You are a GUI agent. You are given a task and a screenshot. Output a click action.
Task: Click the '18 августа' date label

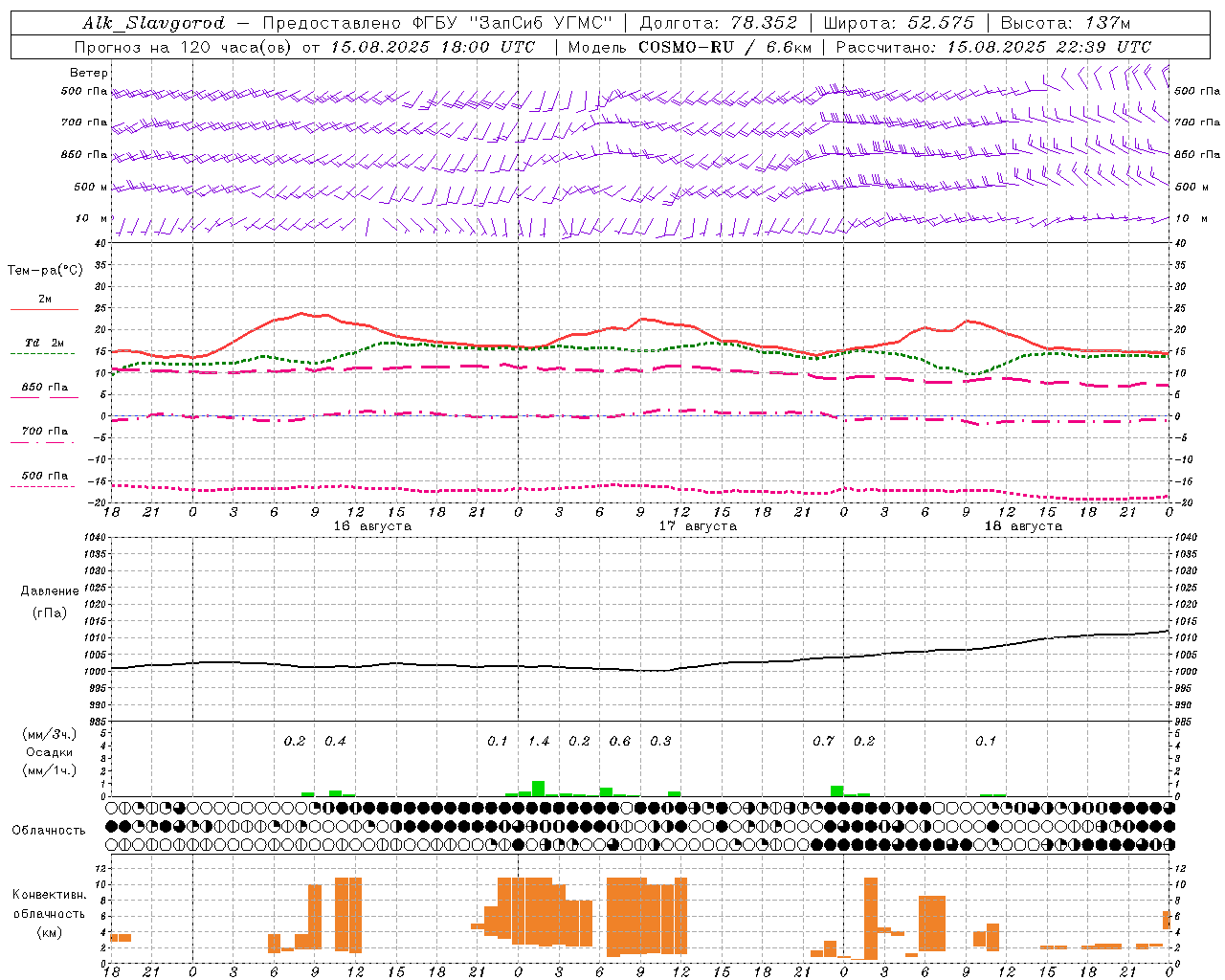1023,526
